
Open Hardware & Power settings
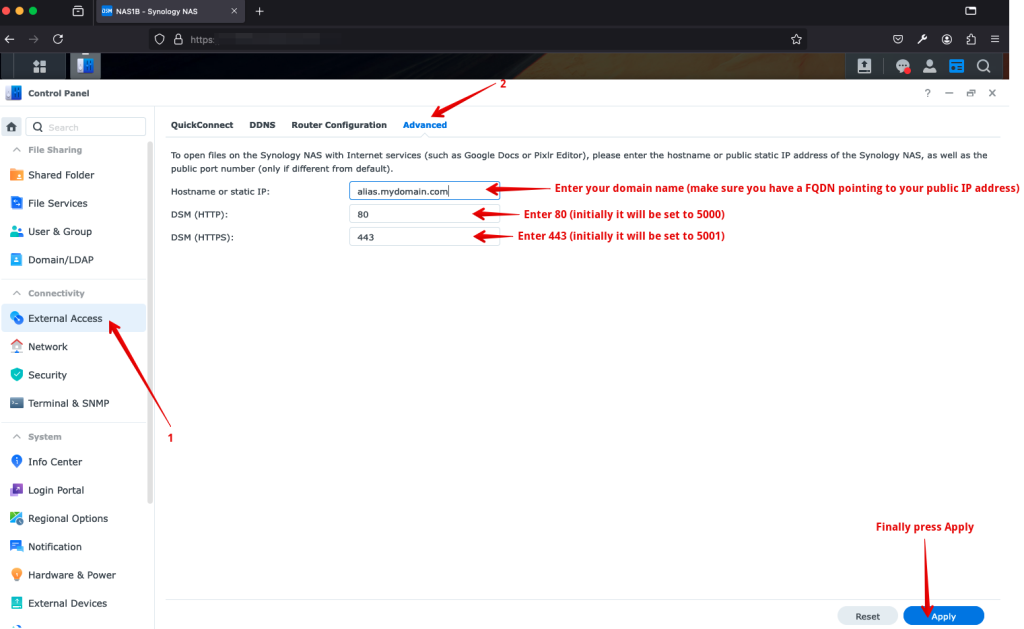pos(74,575)
